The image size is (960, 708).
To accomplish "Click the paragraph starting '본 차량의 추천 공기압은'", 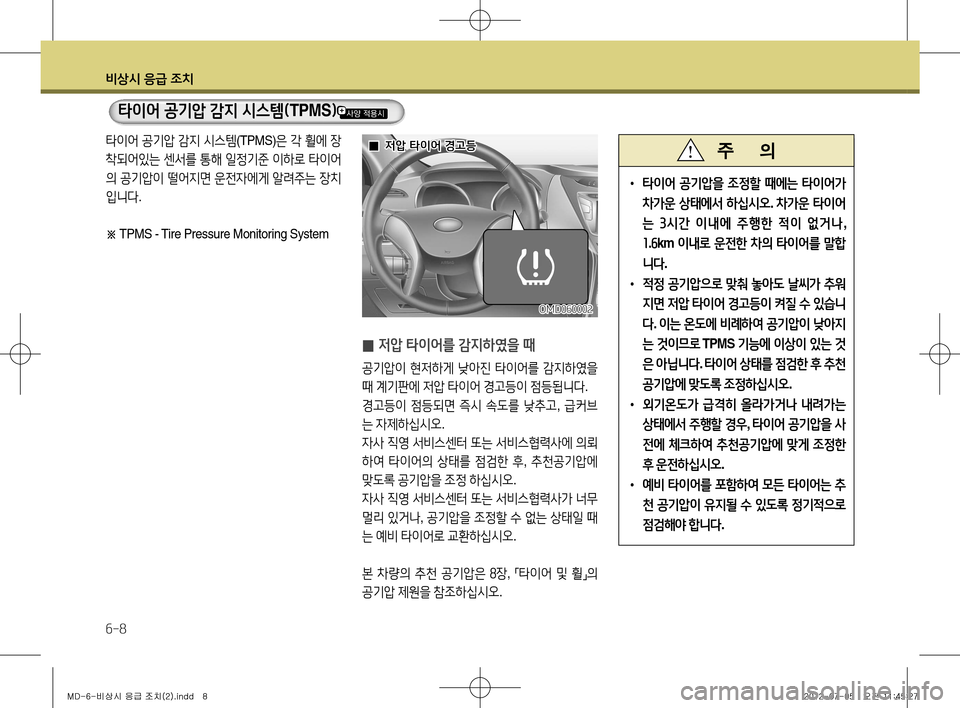I will (479, 583).
